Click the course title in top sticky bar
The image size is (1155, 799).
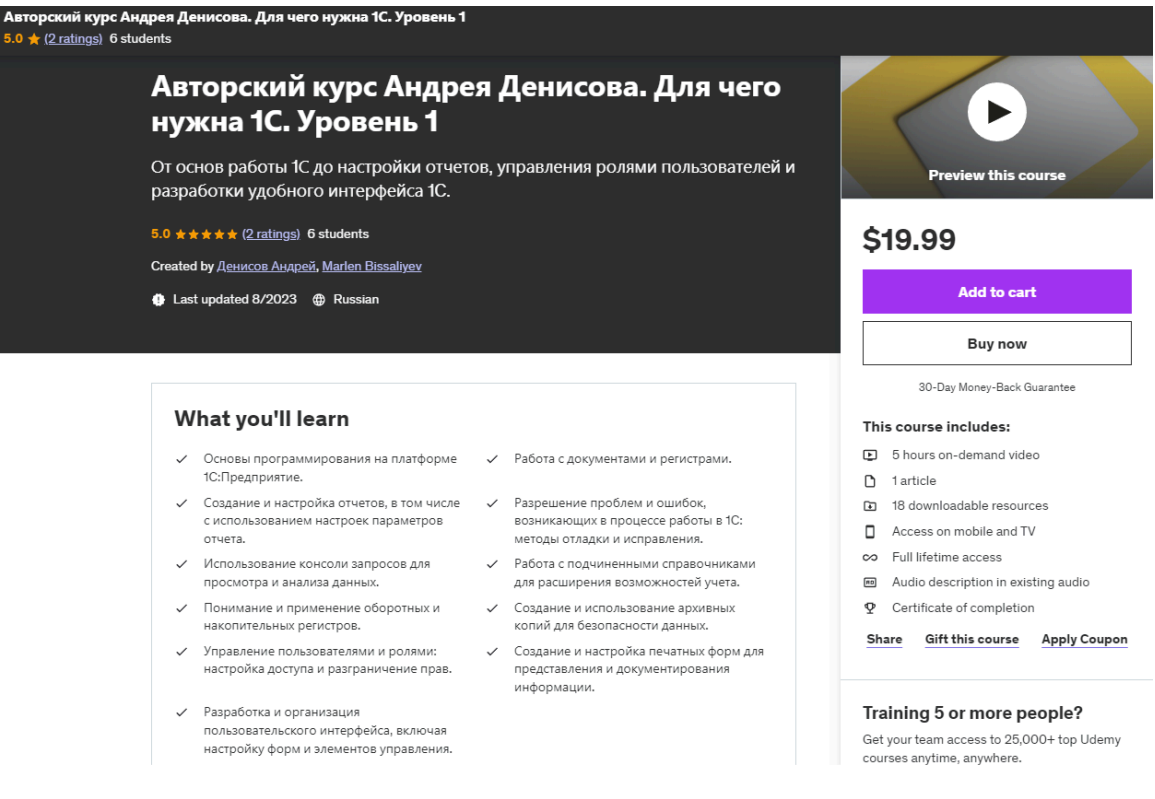(x=234, y=17)
